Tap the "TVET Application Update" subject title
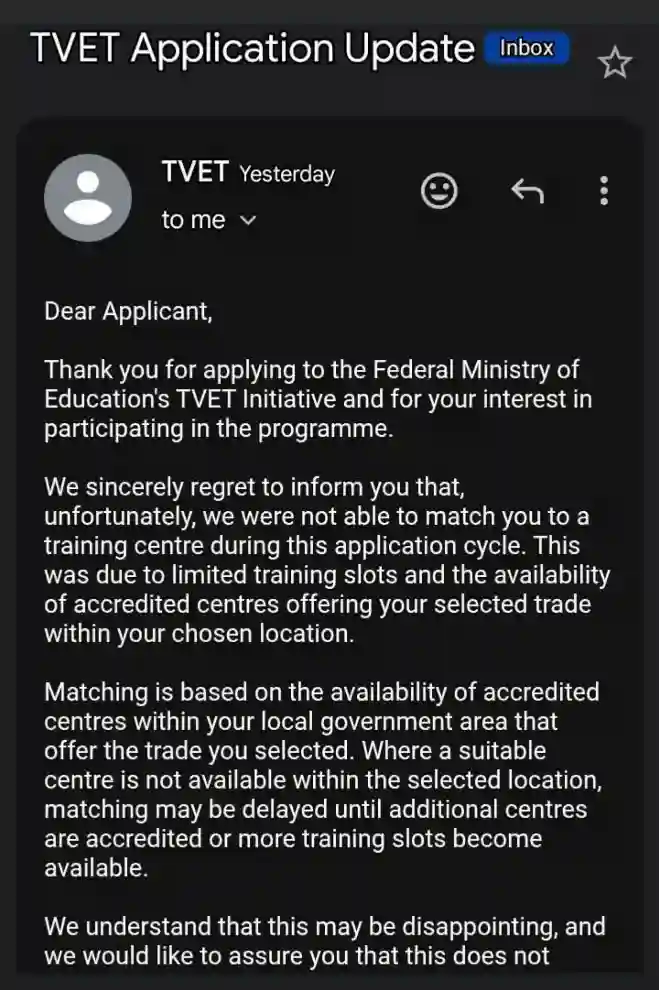The height and width of the screenshot is (990, 659). tap(252, 48)
